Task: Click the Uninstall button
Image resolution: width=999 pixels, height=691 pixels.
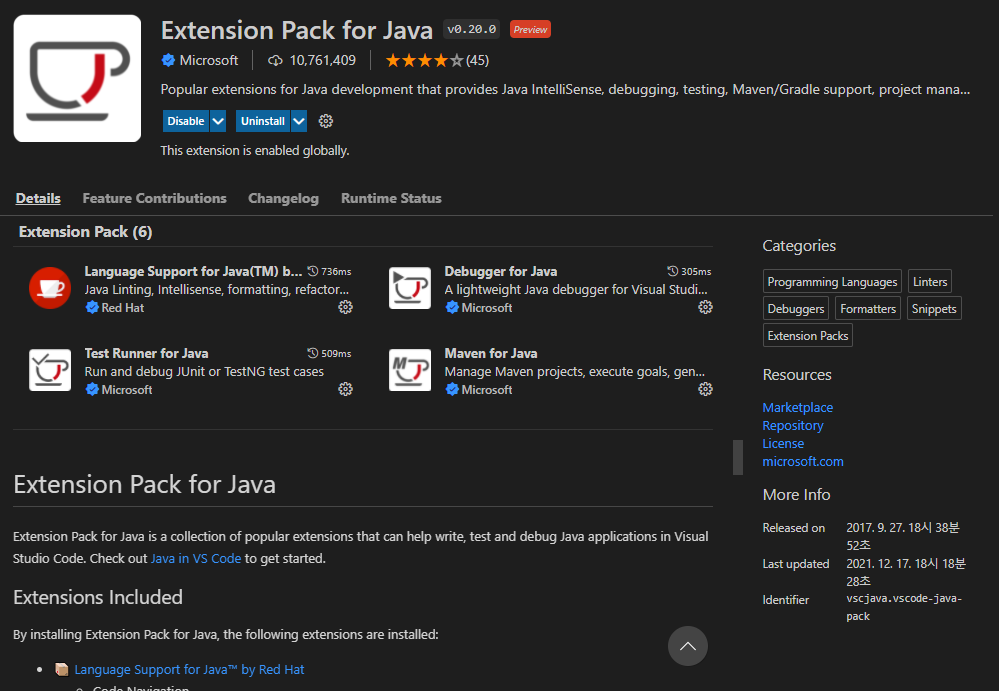Action: (262, 121)
